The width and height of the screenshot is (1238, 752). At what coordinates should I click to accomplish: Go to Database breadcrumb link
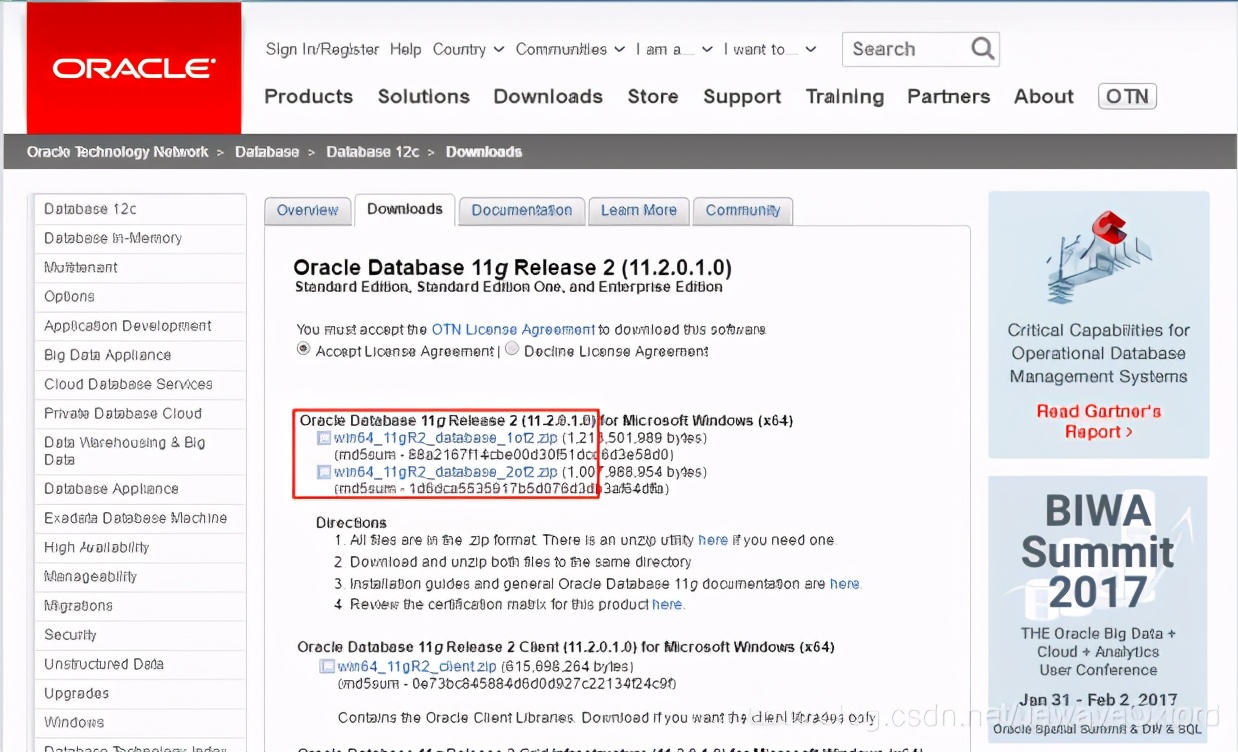click(267, 152)
